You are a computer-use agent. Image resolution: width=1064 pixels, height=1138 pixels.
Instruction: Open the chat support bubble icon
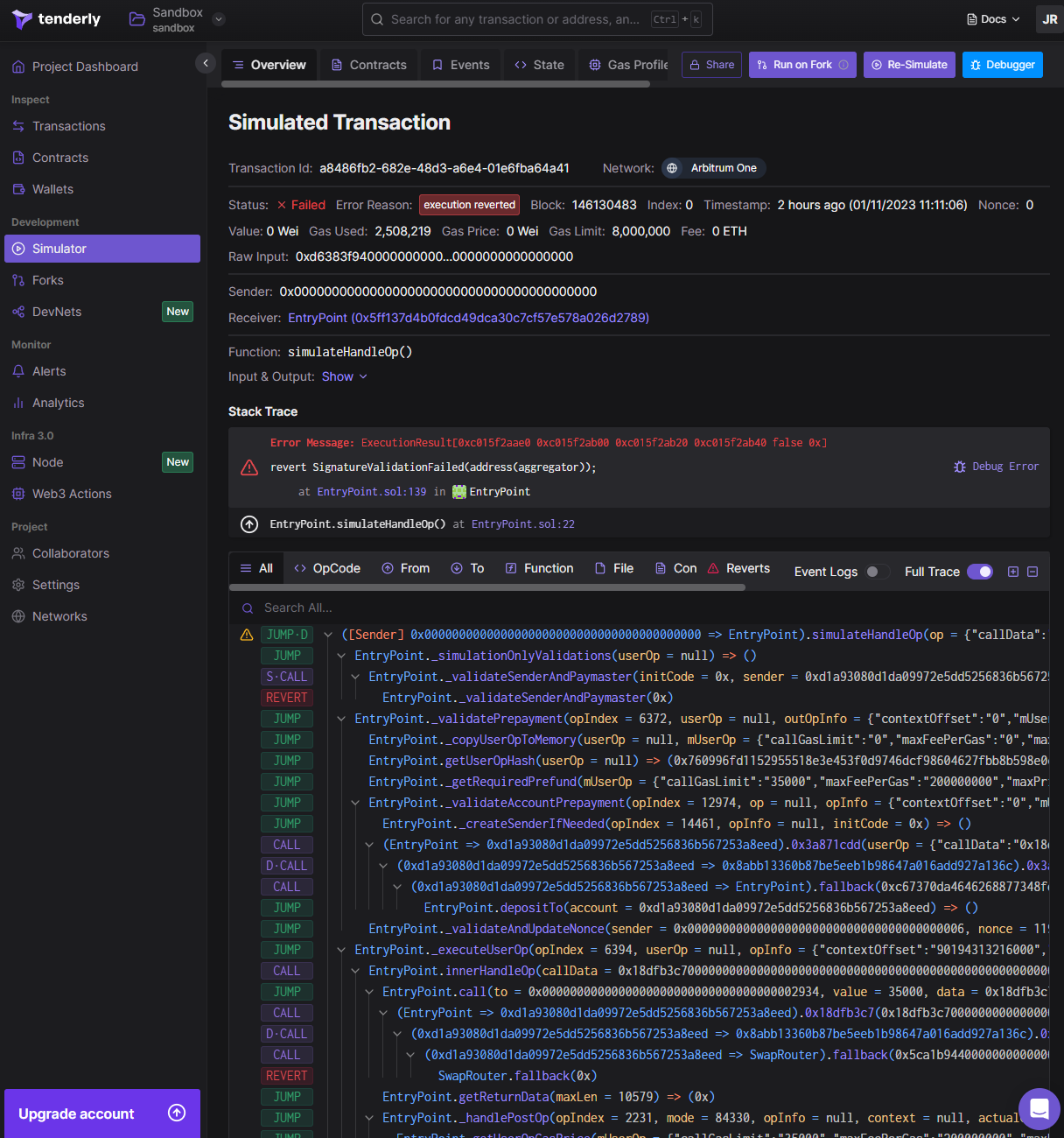(x=1039, y=1108)
